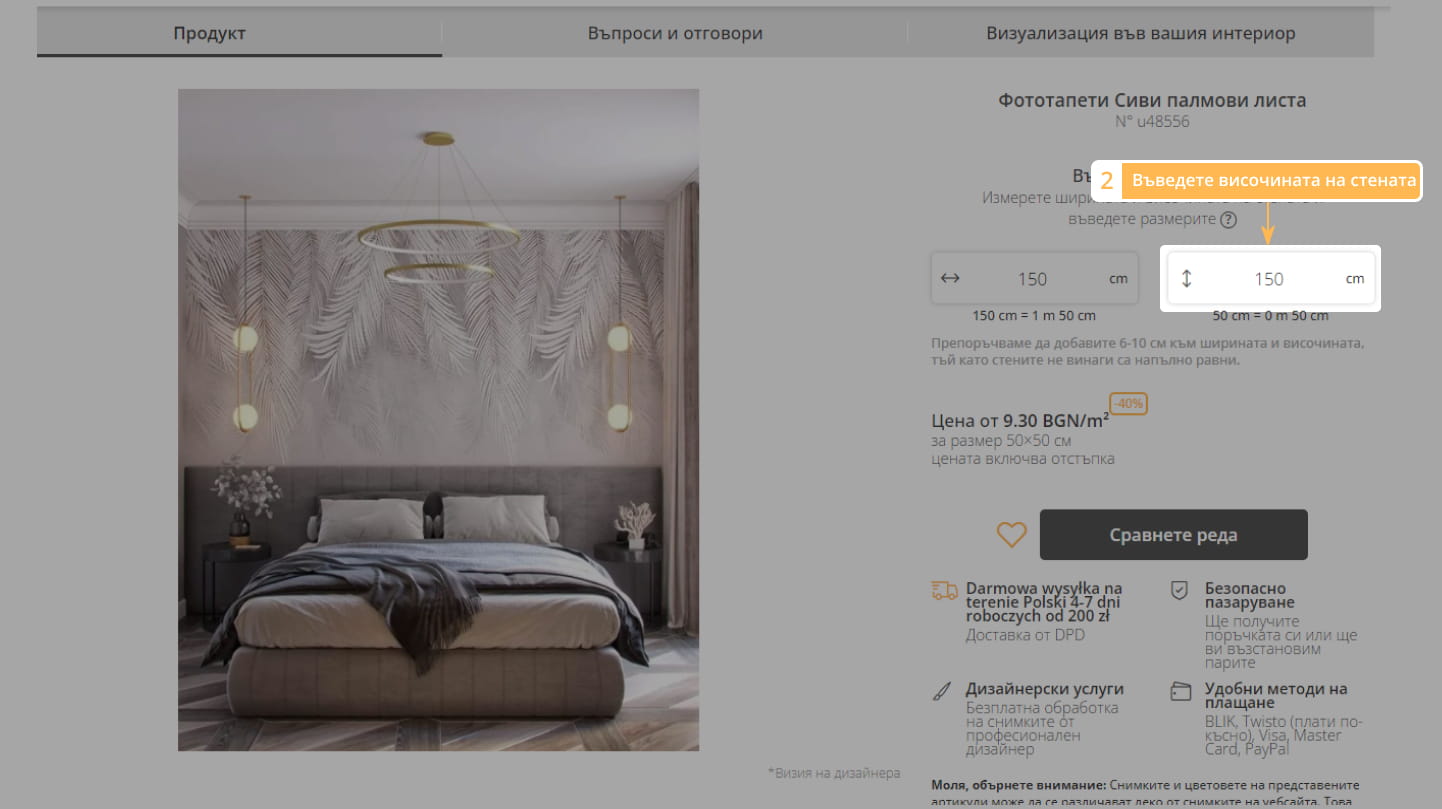Click the Дизайнерски услуги heading
The width and height of the screenshot is (1442, 809).
click(x=1045, y=689)
